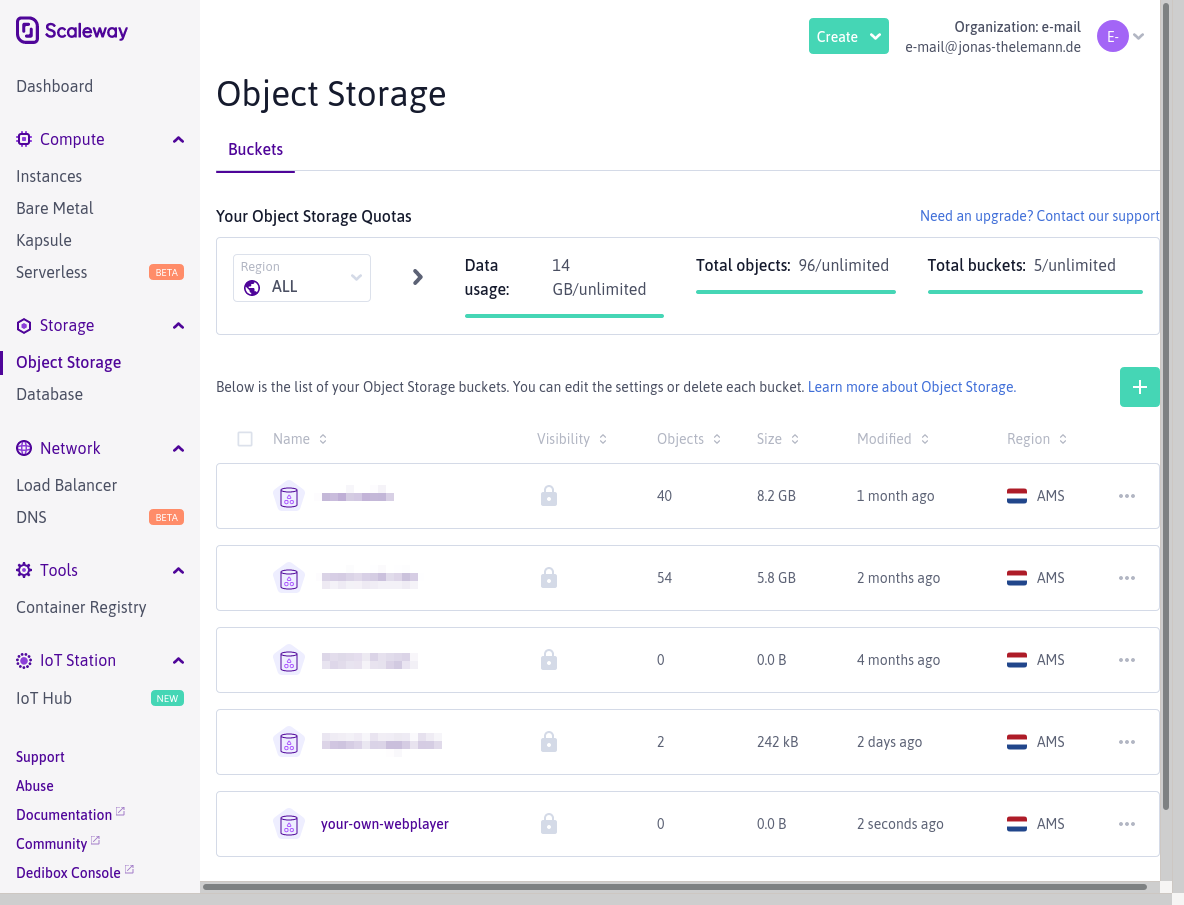Click the IoT Station icon in sidebar

click(24, 660)
